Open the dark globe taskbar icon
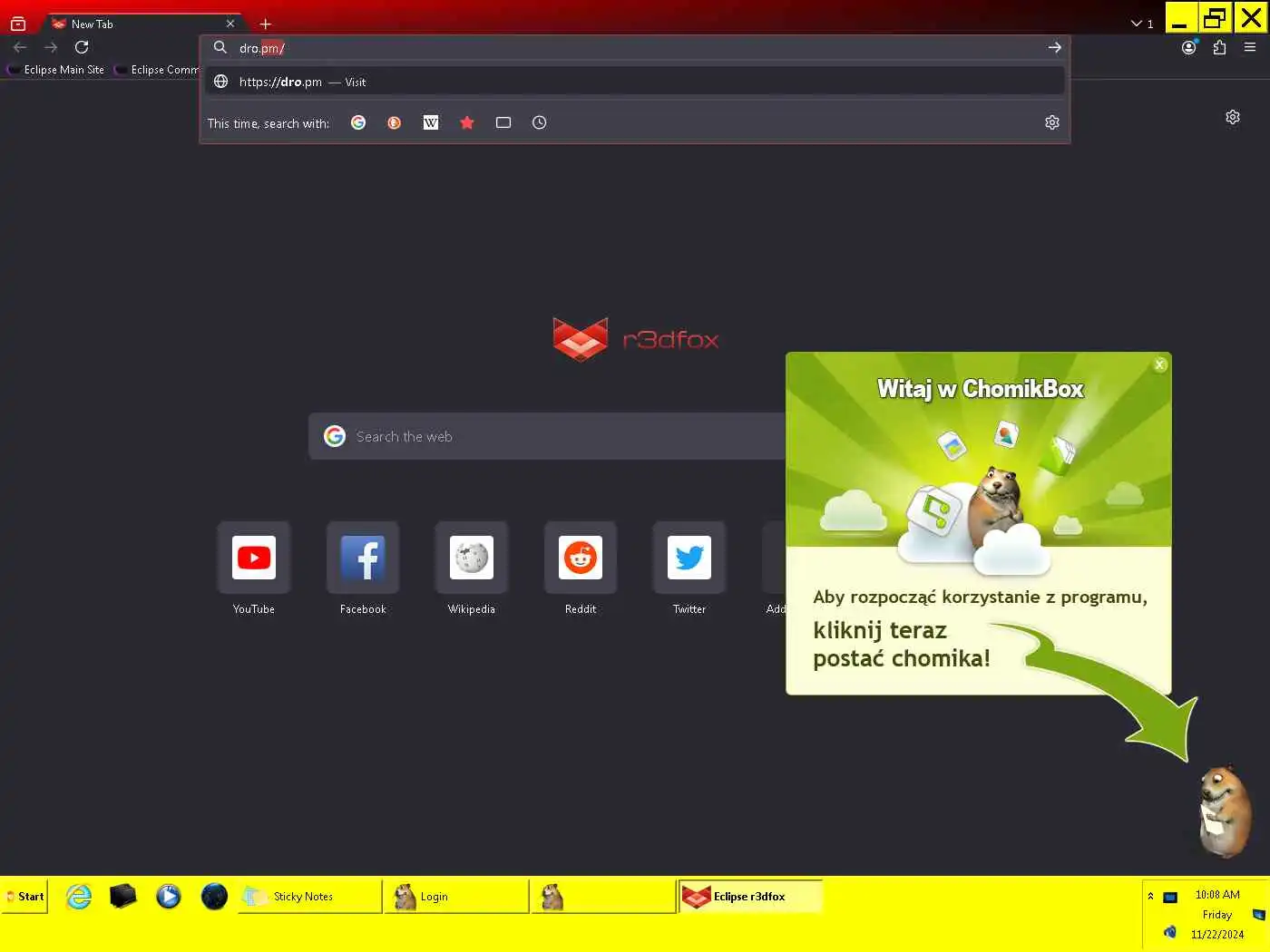Image resolution: width=1270 pixels, height=952 pixels. coord(214,897)
